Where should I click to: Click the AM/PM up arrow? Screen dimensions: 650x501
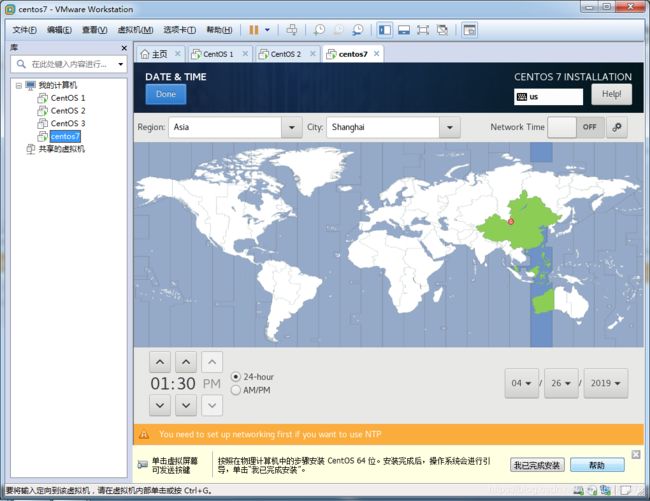point(212,362)
